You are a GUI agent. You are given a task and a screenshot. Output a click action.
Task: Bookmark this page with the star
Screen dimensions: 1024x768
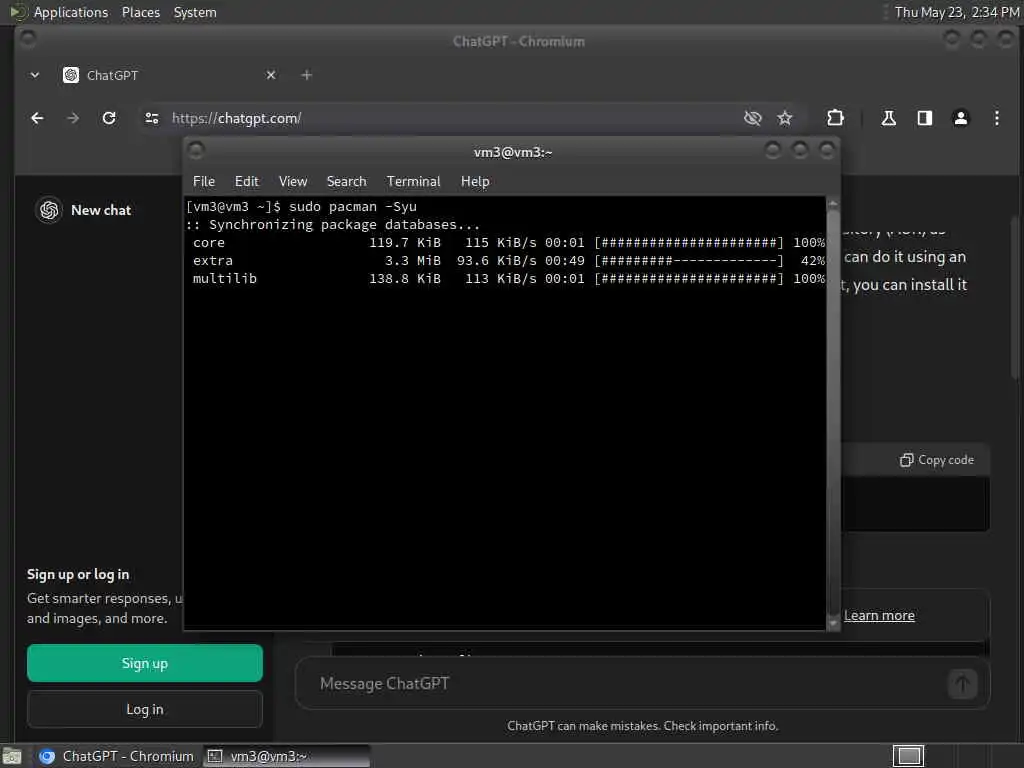pos(784,118)
